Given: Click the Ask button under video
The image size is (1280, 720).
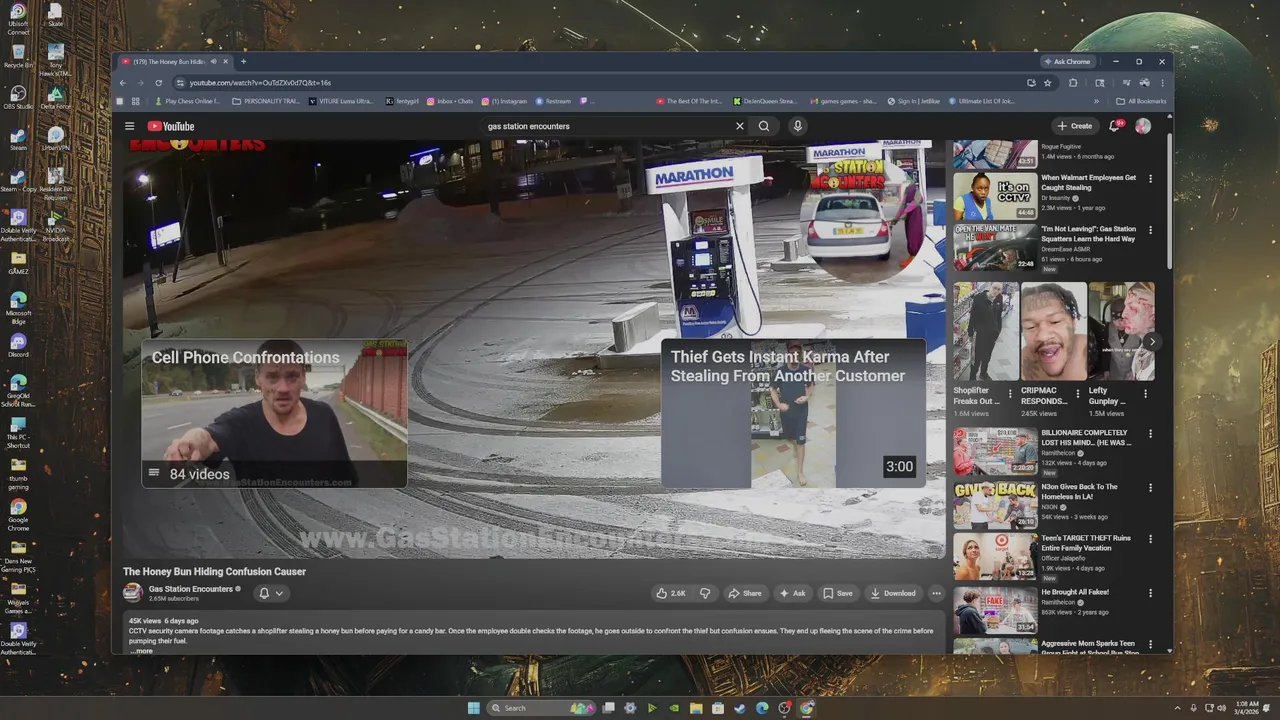Looking at the screenshot, I should [793, 593].
